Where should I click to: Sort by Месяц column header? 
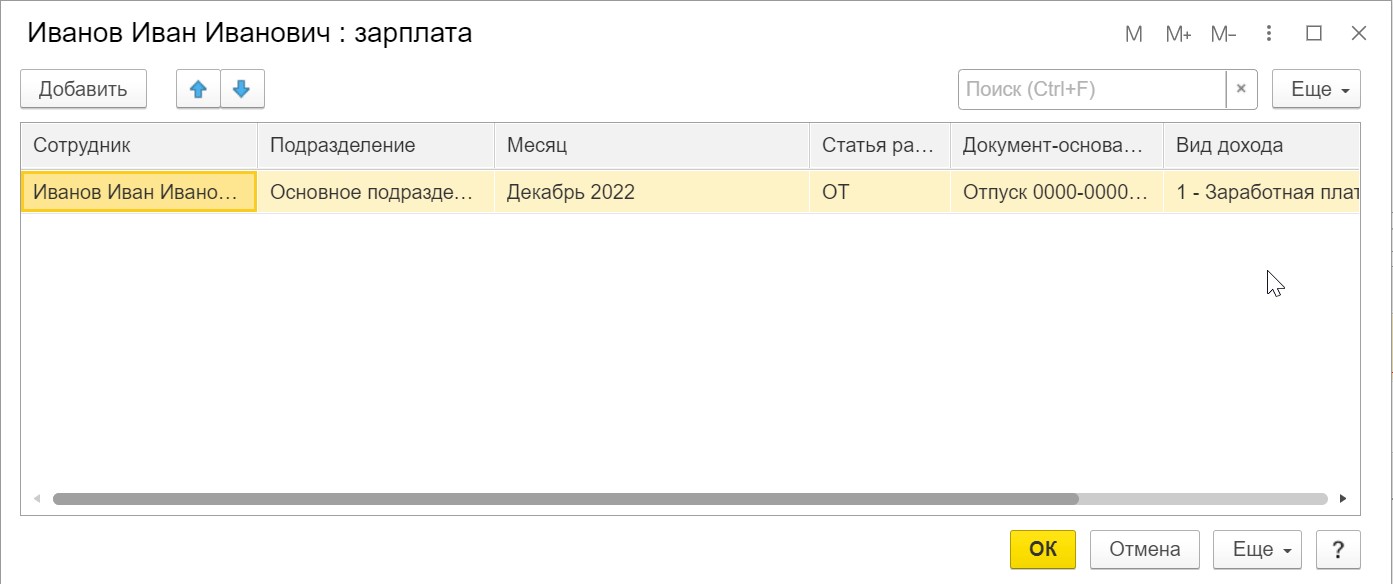point(652,145)
